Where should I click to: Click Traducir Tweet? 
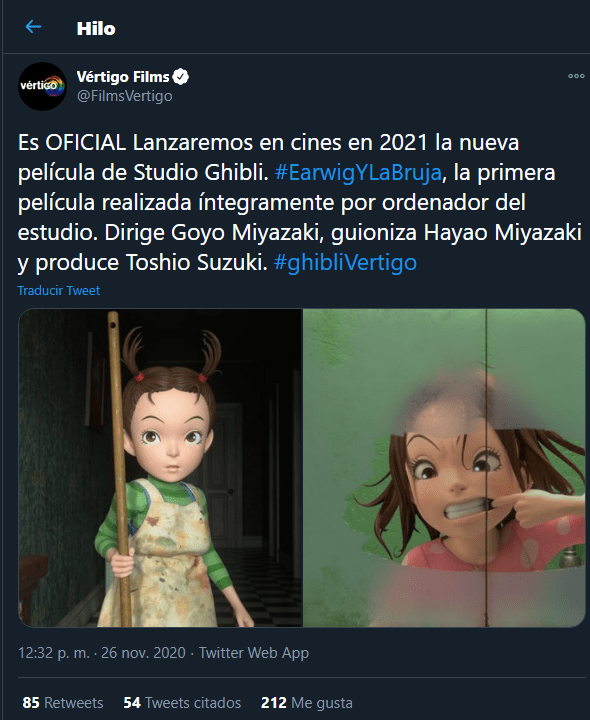coord(59,291)
